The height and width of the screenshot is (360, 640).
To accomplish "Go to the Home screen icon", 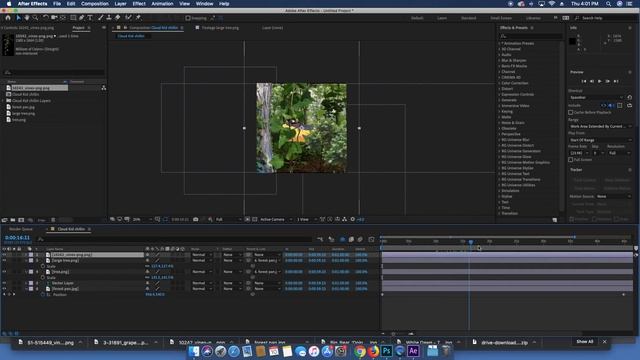I will (x=8, y=18).
